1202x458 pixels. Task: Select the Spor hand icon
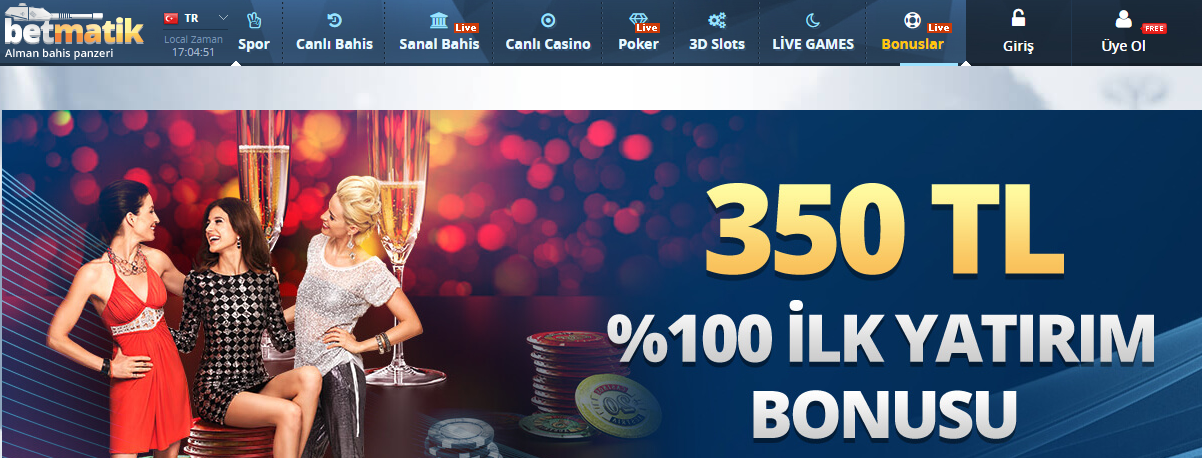point(254,20)
